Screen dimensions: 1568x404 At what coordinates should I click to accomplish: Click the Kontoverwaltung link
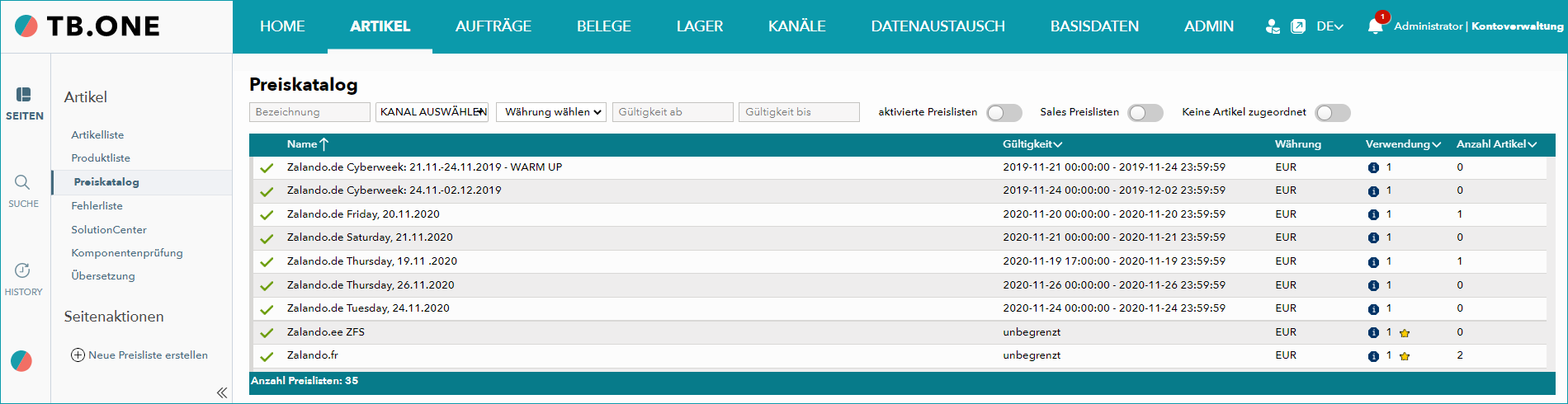click(x=1517, y=26)
